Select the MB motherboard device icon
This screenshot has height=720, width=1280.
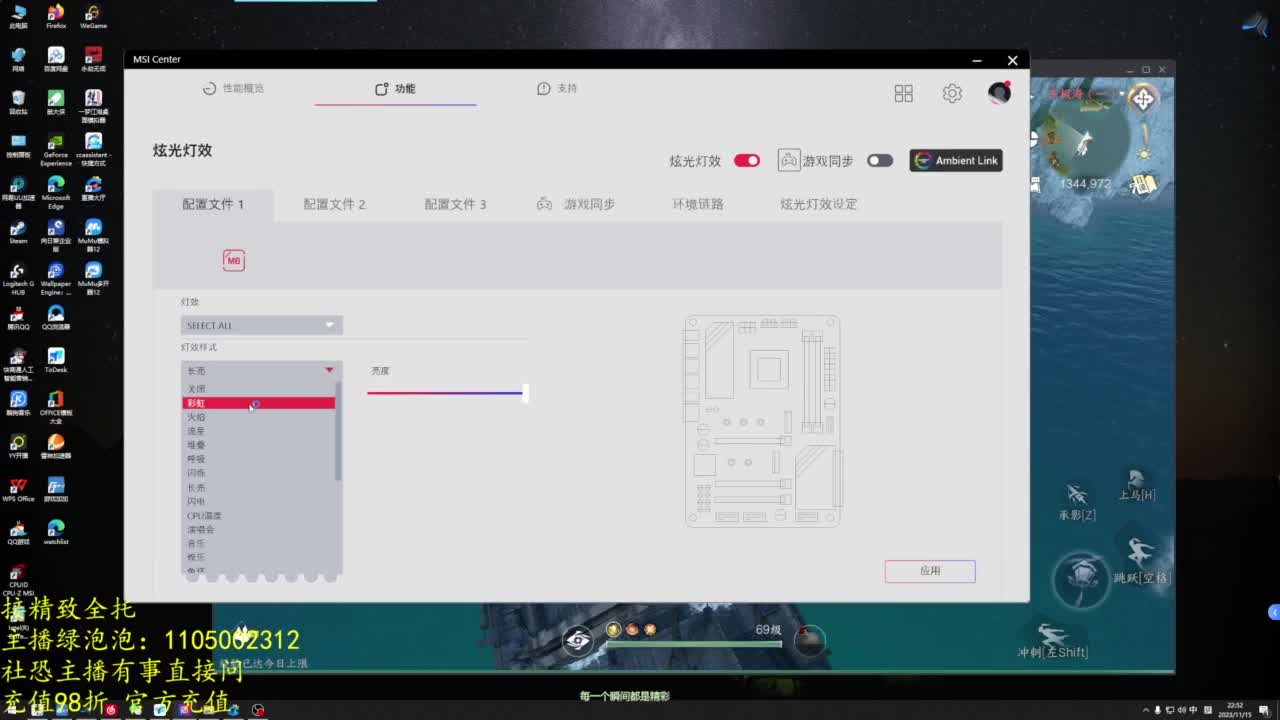point(233,260)
